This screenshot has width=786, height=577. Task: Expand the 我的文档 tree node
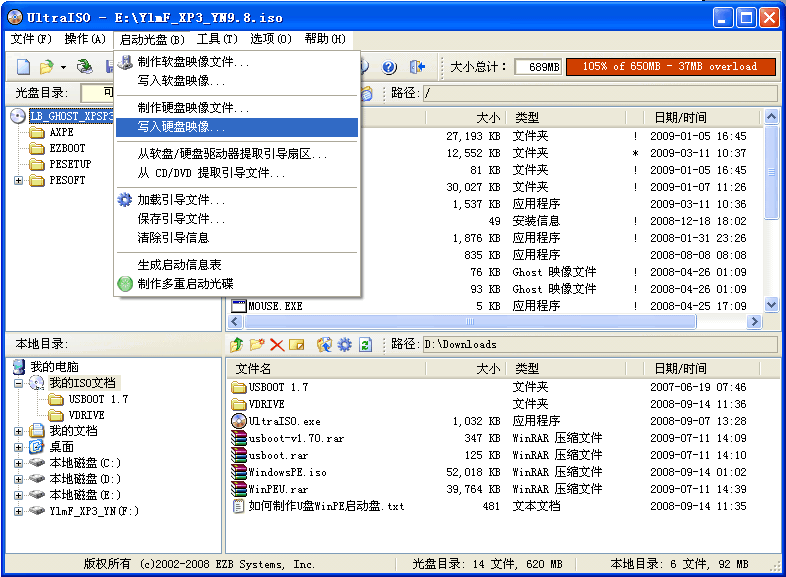(19, 431)
